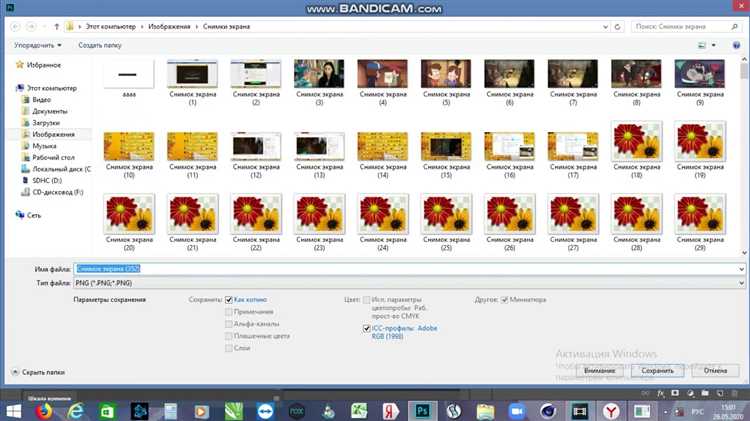This screenshot has height=421, width=750.
Task: Open Zoom from the taskbar
Action: pos(518,410)
